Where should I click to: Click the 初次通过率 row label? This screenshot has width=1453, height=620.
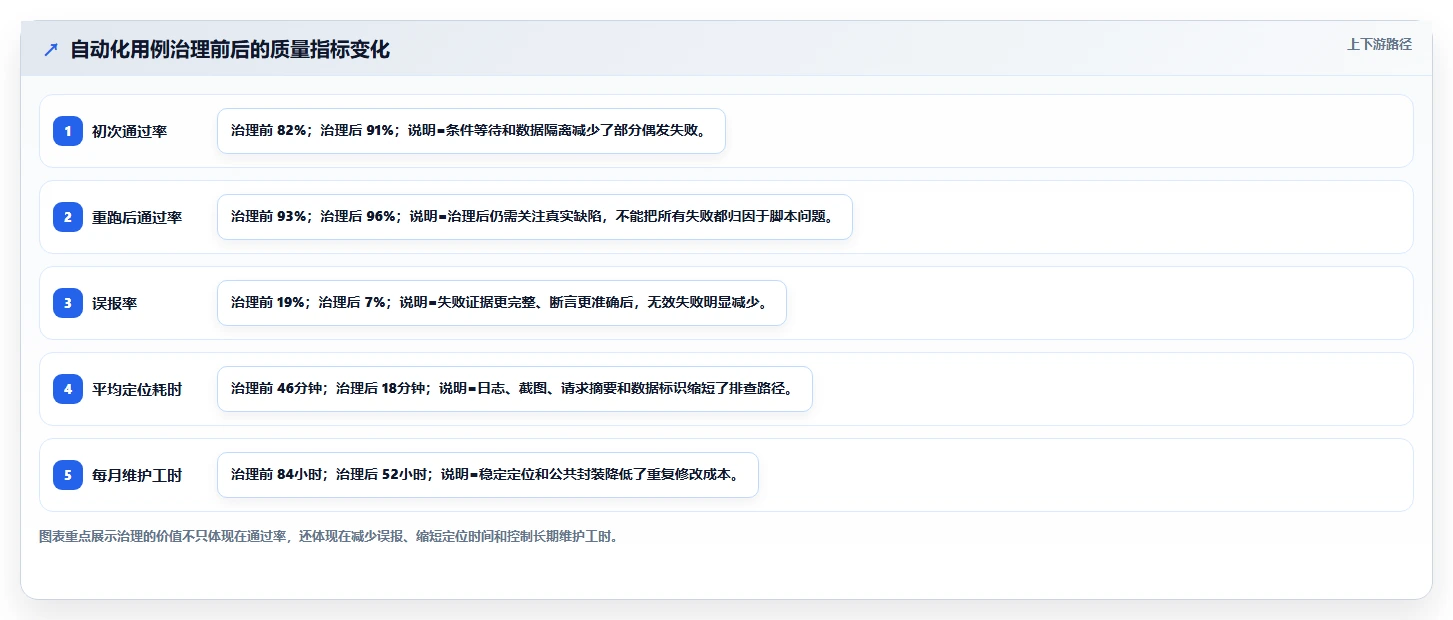[129, 131]
